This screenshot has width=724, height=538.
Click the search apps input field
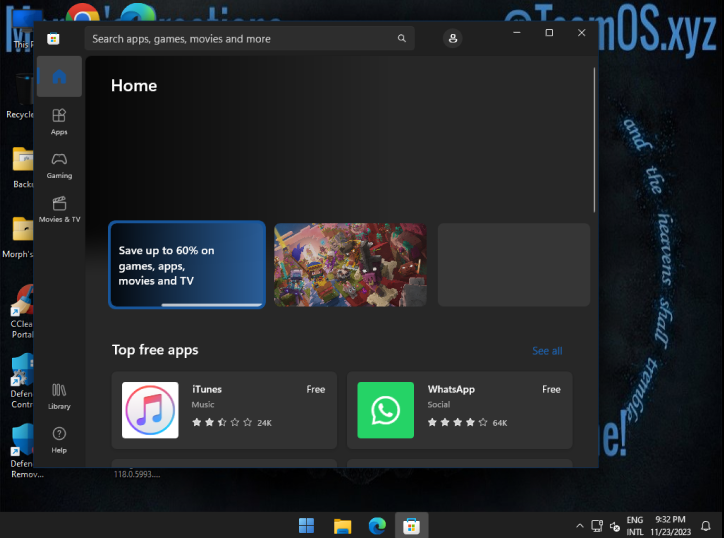pyautogui.click(x=249, y=38)
